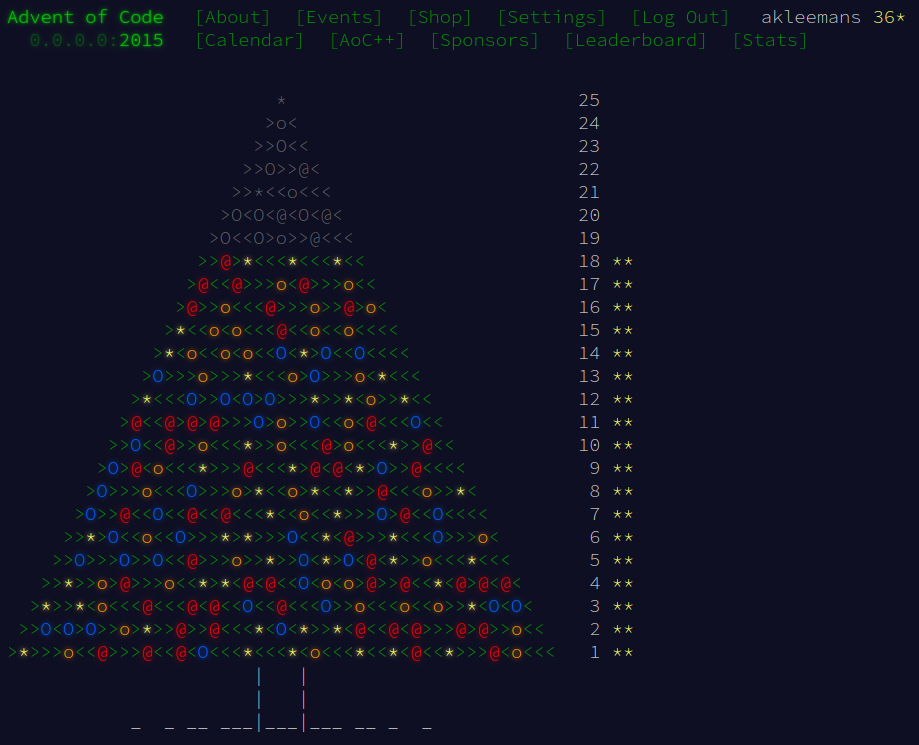Open the Leaderboard
Screen dimensions: 919x745
click(x=635, y=41)
